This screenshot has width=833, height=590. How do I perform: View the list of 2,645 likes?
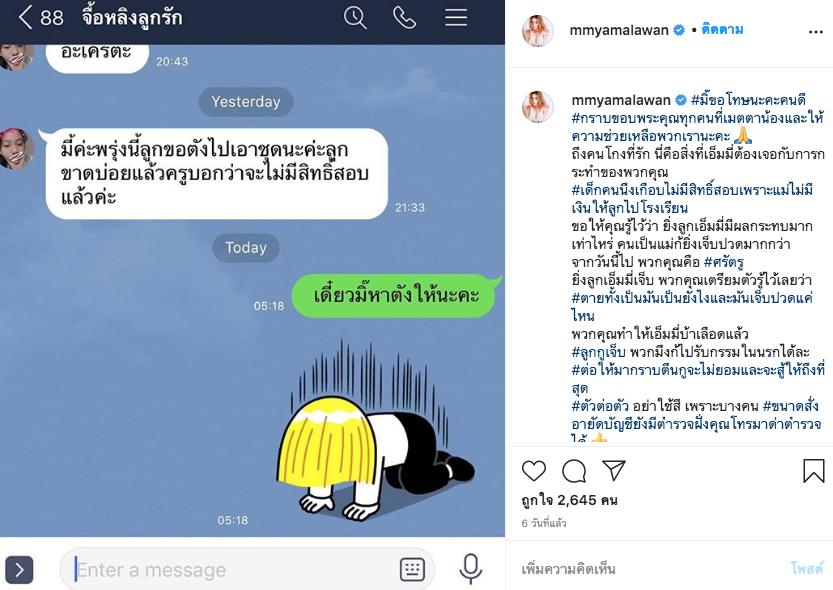(x=569, y=500)
